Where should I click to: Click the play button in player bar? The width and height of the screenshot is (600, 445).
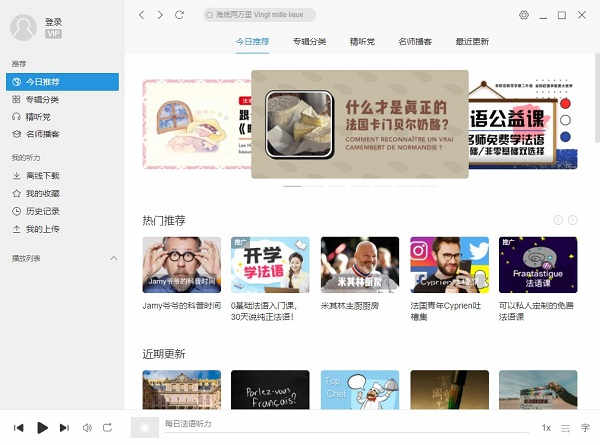(x=42, y=427)
